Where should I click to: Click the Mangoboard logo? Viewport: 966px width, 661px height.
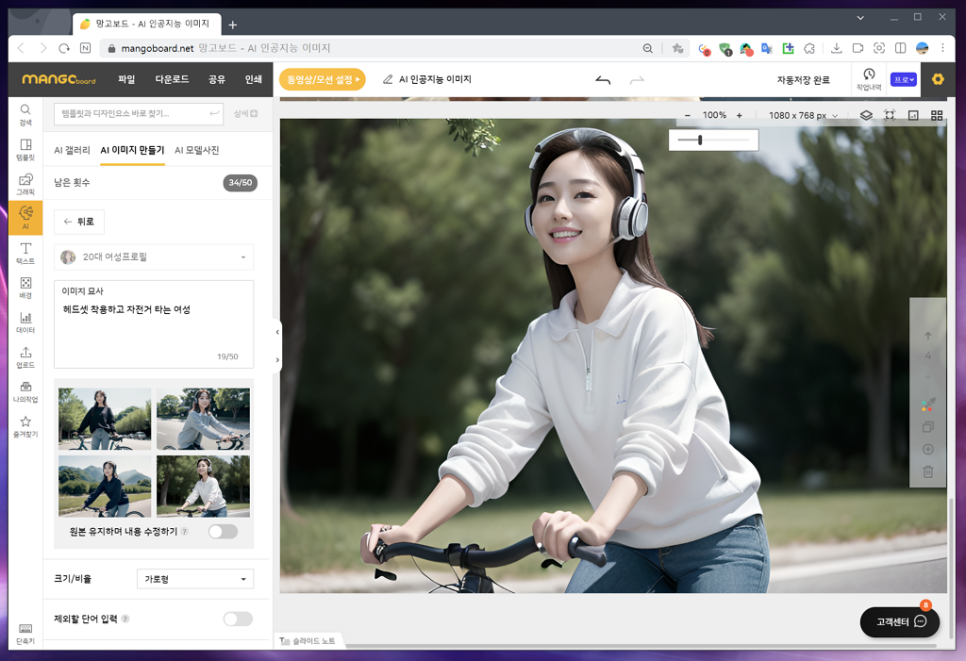(x=59, y=79)
